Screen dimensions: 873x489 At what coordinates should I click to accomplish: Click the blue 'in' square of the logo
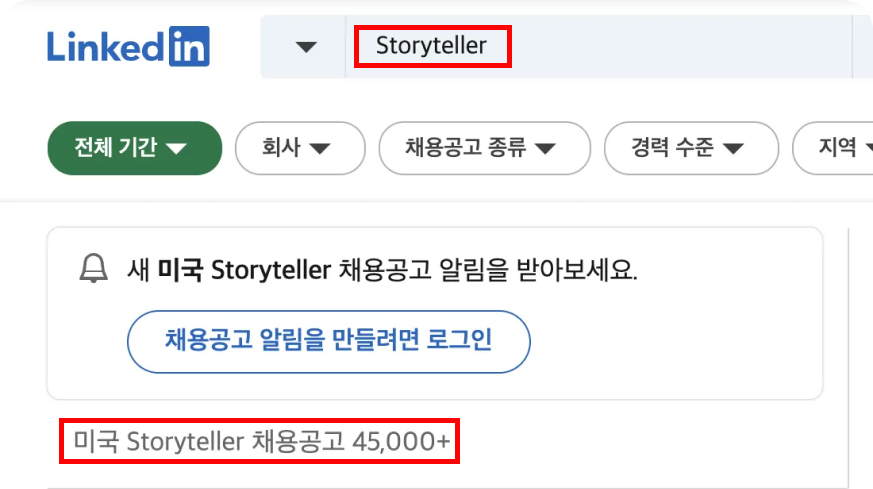(189, 46)
